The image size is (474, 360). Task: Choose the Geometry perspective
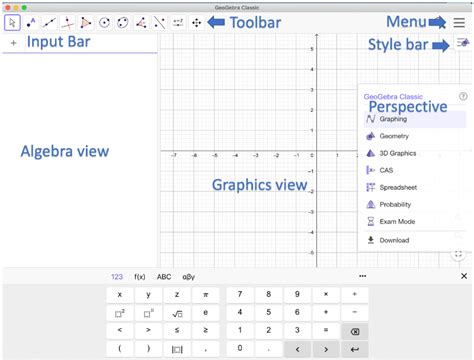pyautogui.click(x=415, y=136)
